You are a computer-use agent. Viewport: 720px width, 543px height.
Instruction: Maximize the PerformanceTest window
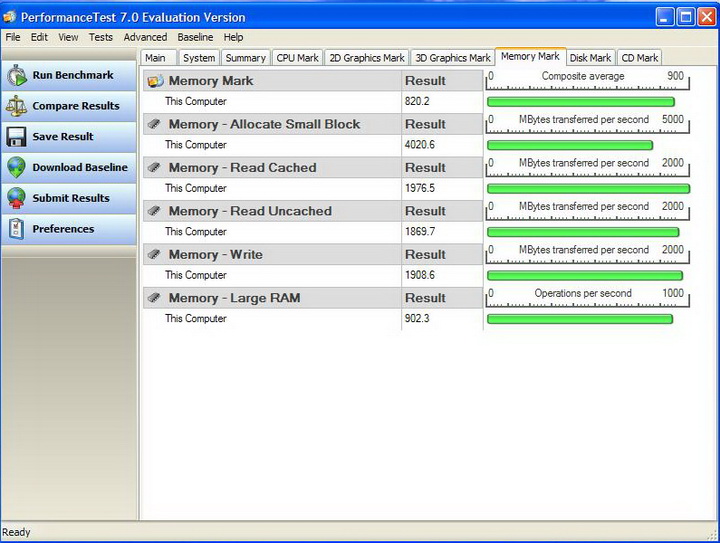pos(686,17)
